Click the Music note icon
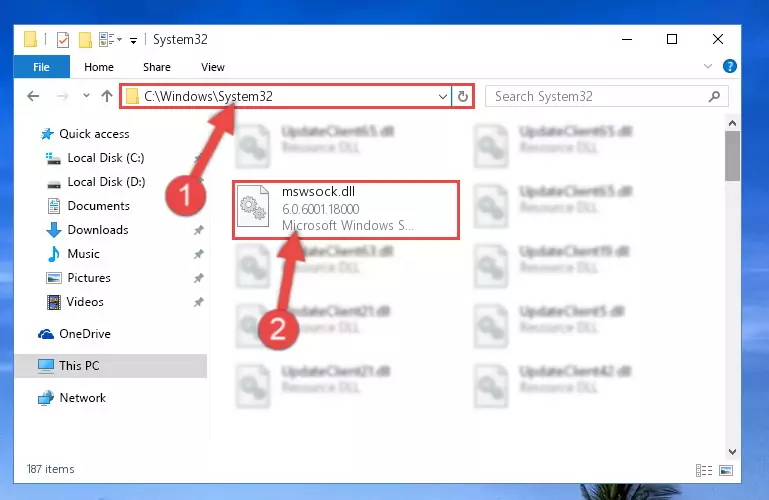769x500 pixels. 53,254
